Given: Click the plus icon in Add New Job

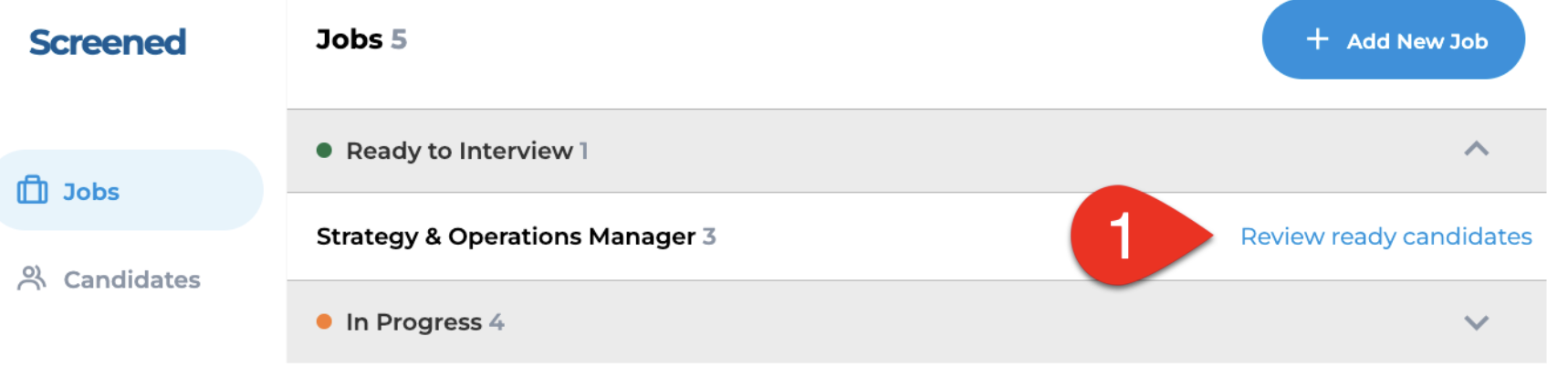Looking at the screenshot, I should tap(1317, 39).
